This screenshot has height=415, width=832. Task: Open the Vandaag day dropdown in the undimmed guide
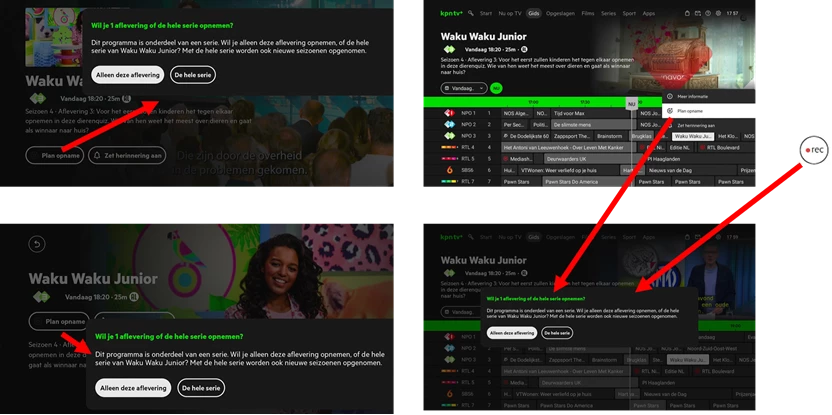464,89
